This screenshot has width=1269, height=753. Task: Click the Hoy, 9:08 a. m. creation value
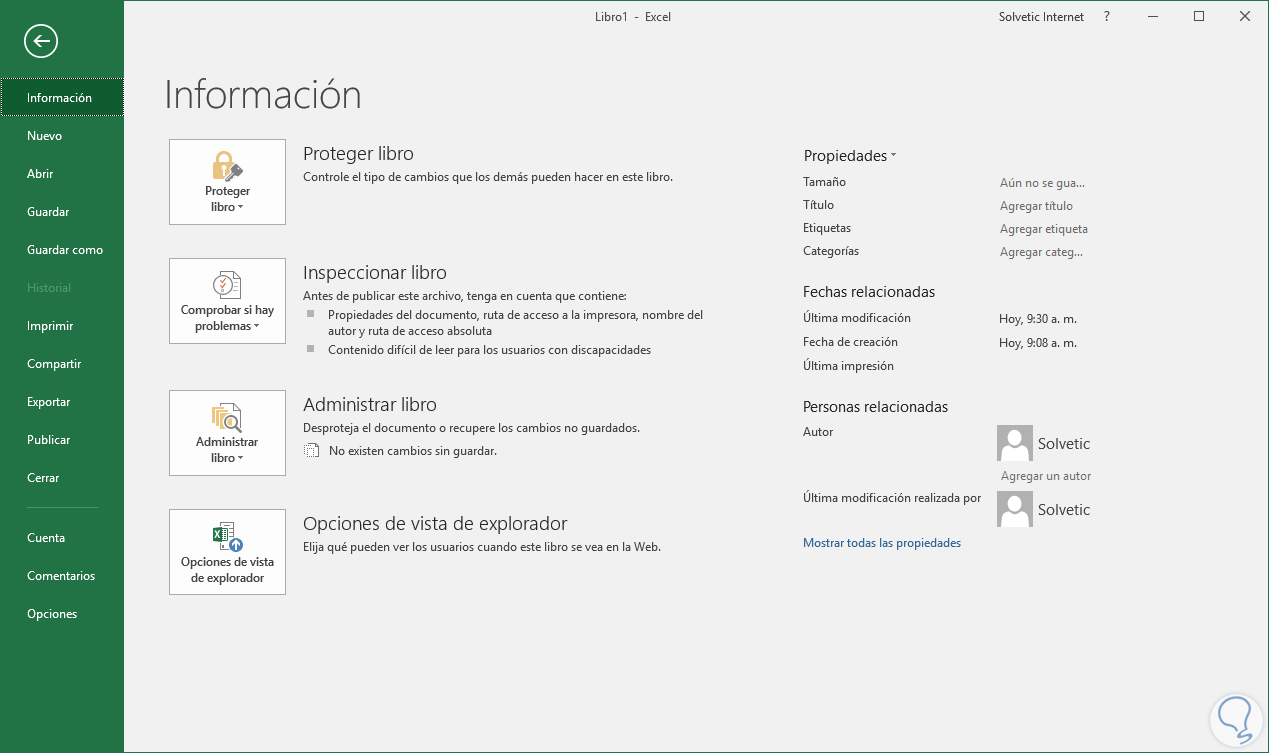1038,343
